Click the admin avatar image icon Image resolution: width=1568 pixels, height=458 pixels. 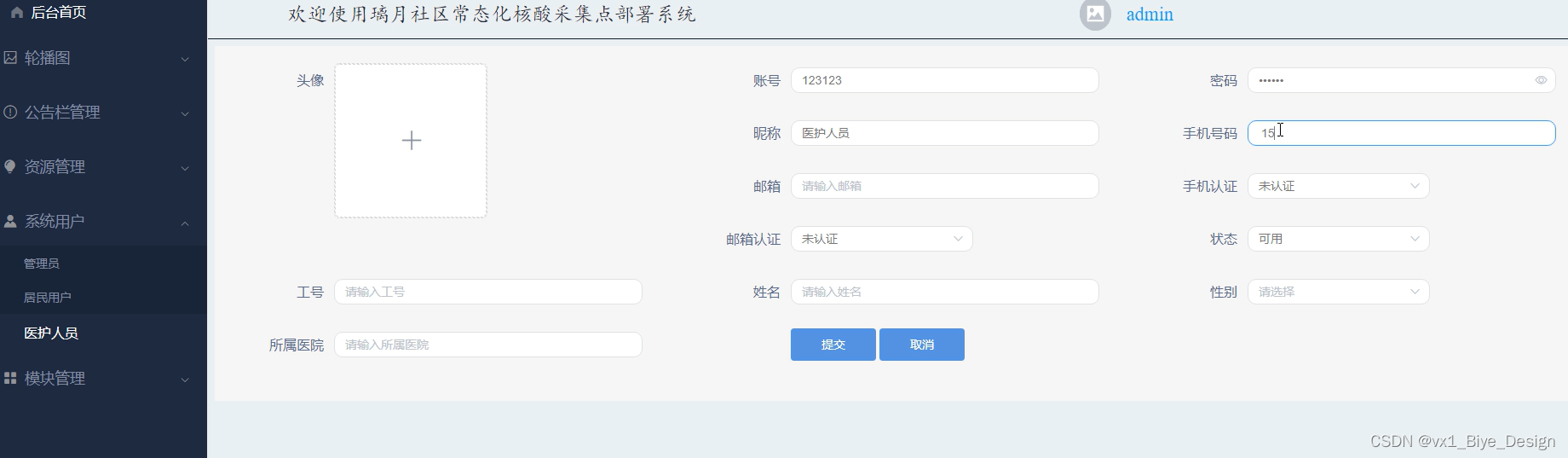(1095, 14)
